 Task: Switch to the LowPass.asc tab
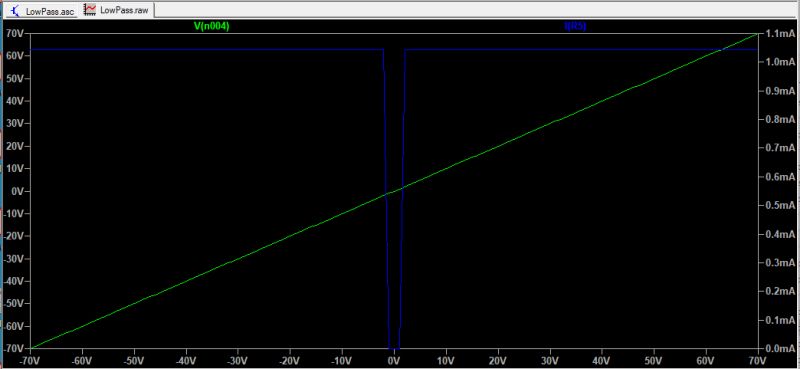[42, 10]
